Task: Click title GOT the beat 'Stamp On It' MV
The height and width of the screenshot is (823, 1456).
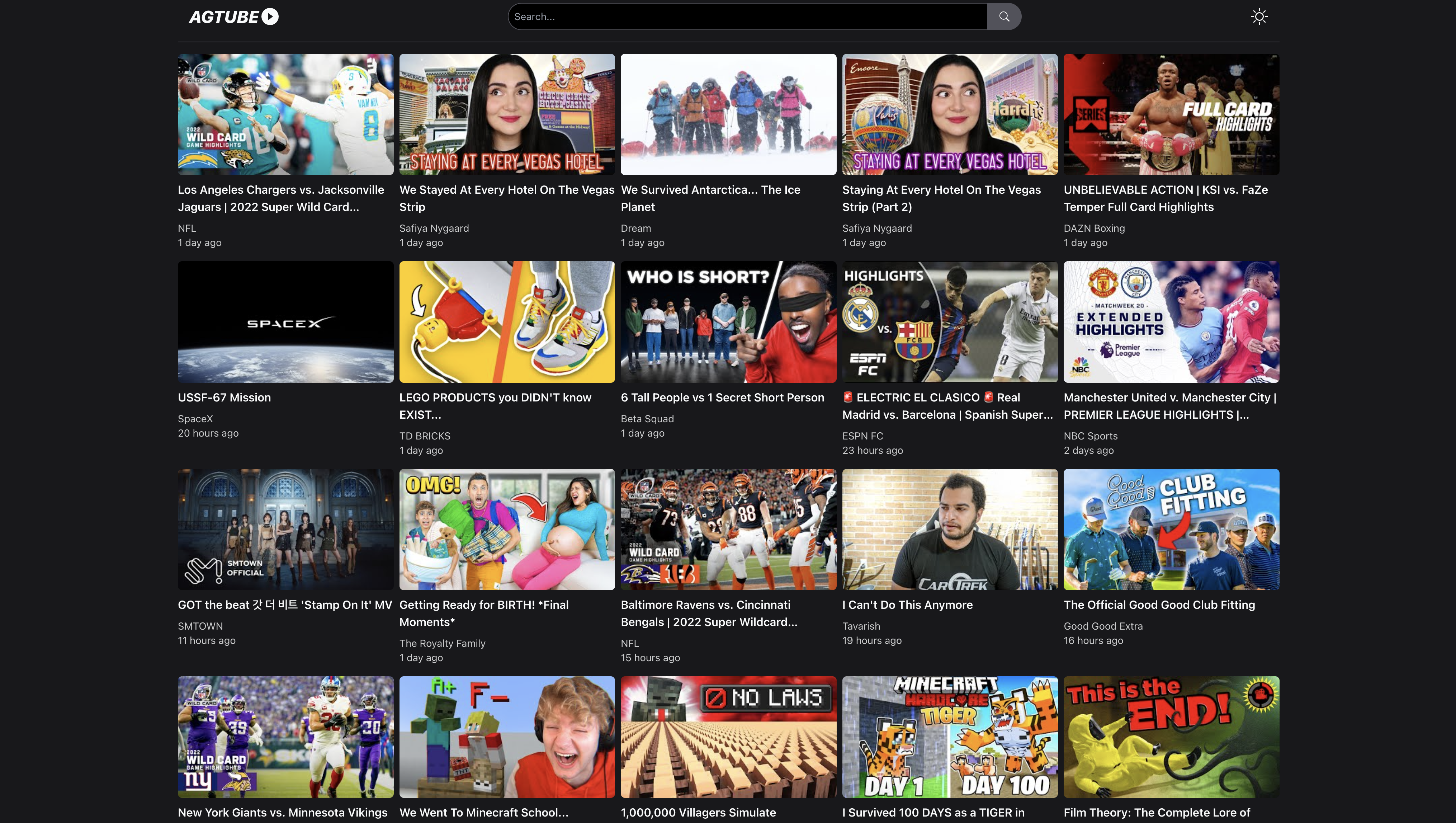Action: [x=285, y=605]
